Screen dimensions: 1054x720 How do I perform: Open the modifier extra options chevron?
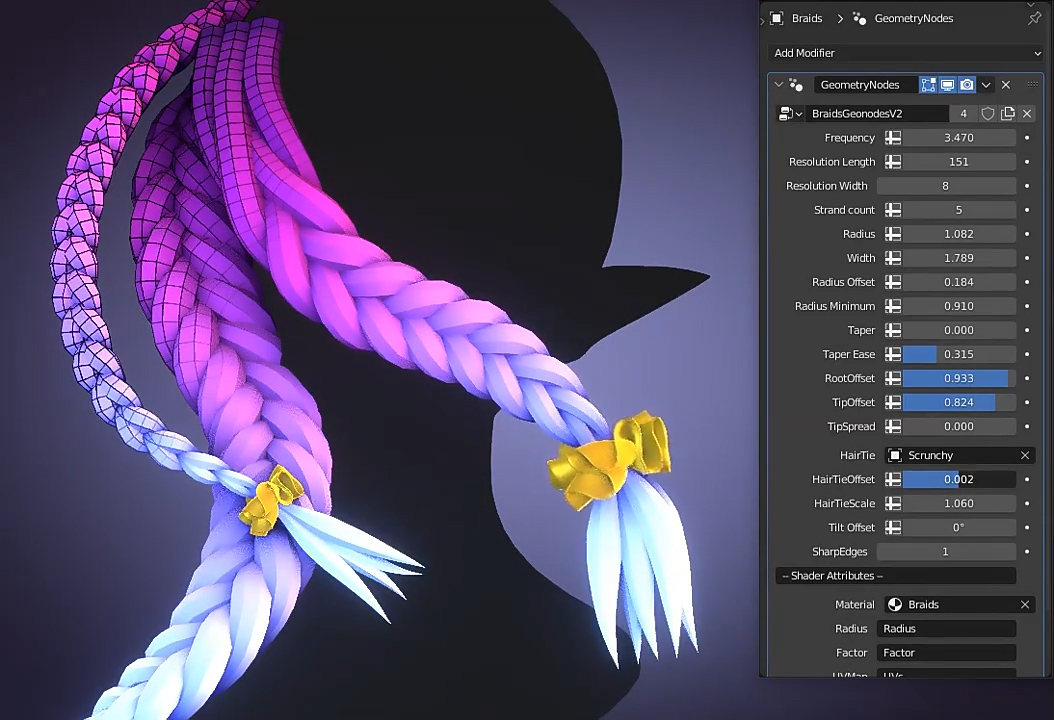coord(986,85)
